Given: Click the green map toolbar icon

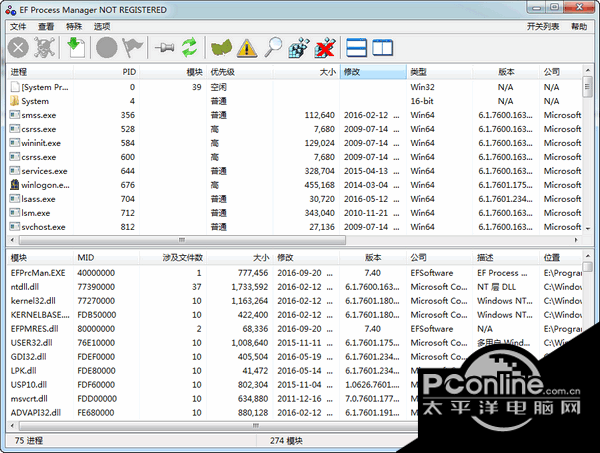Looking at the screenshot, I should point(221,48).
